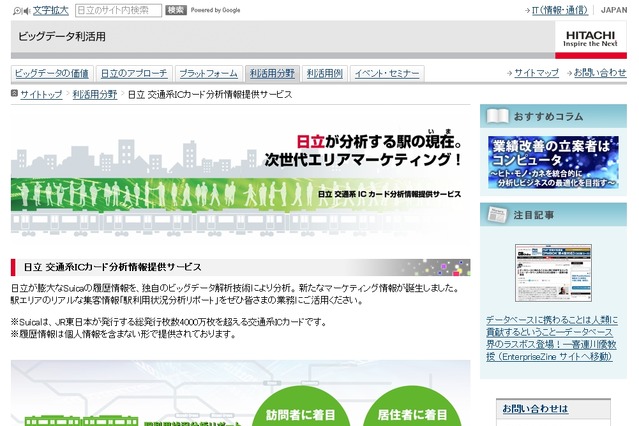Click the breadcrumb 利活用分野 link
Viewport: 639px width, 426px height.
[x=95, y=95]
